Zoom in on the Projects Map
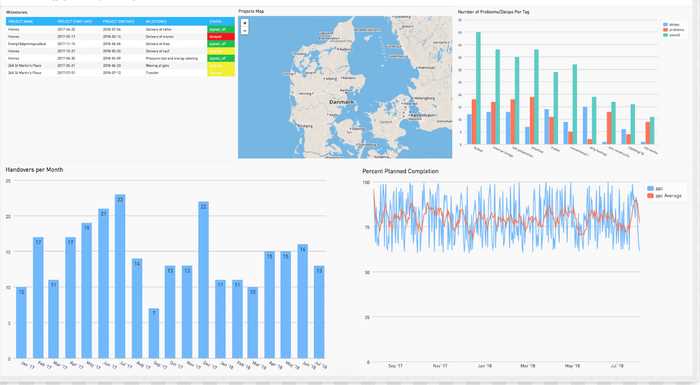 click(244, 23)
